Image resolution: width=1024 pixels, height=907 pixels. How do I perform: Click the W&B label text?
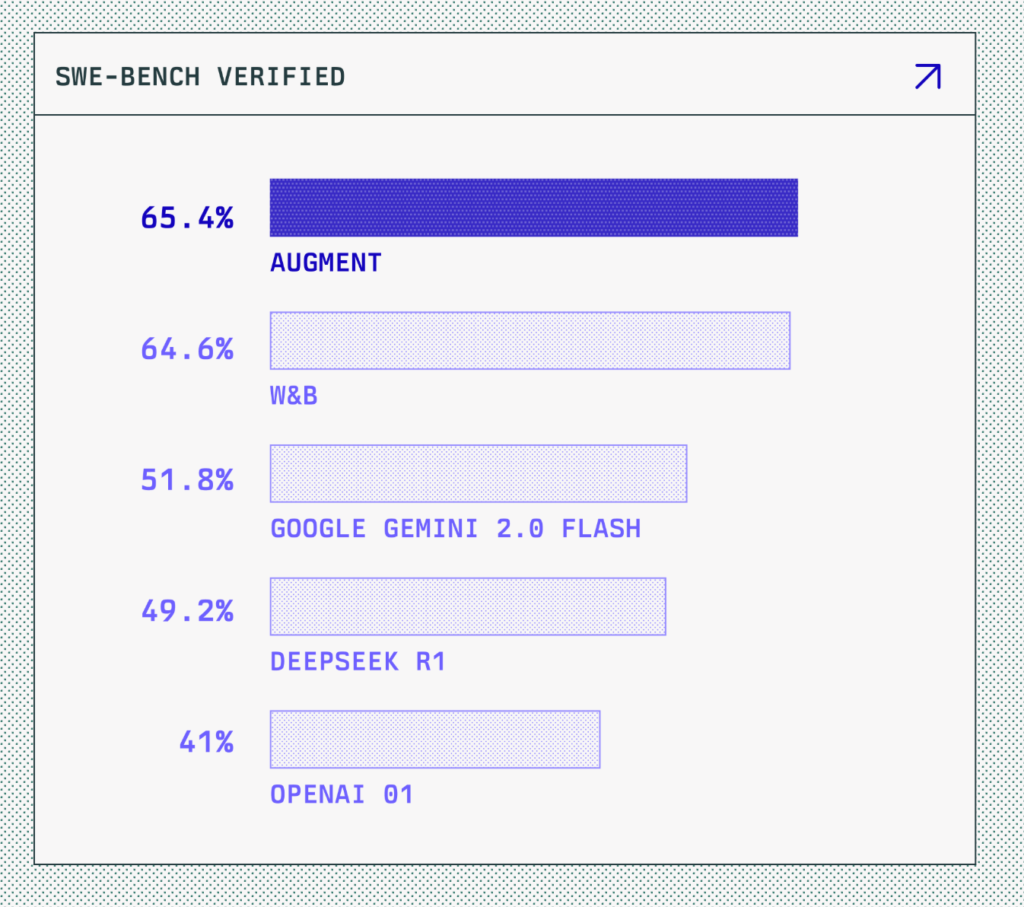pos(294,396)
